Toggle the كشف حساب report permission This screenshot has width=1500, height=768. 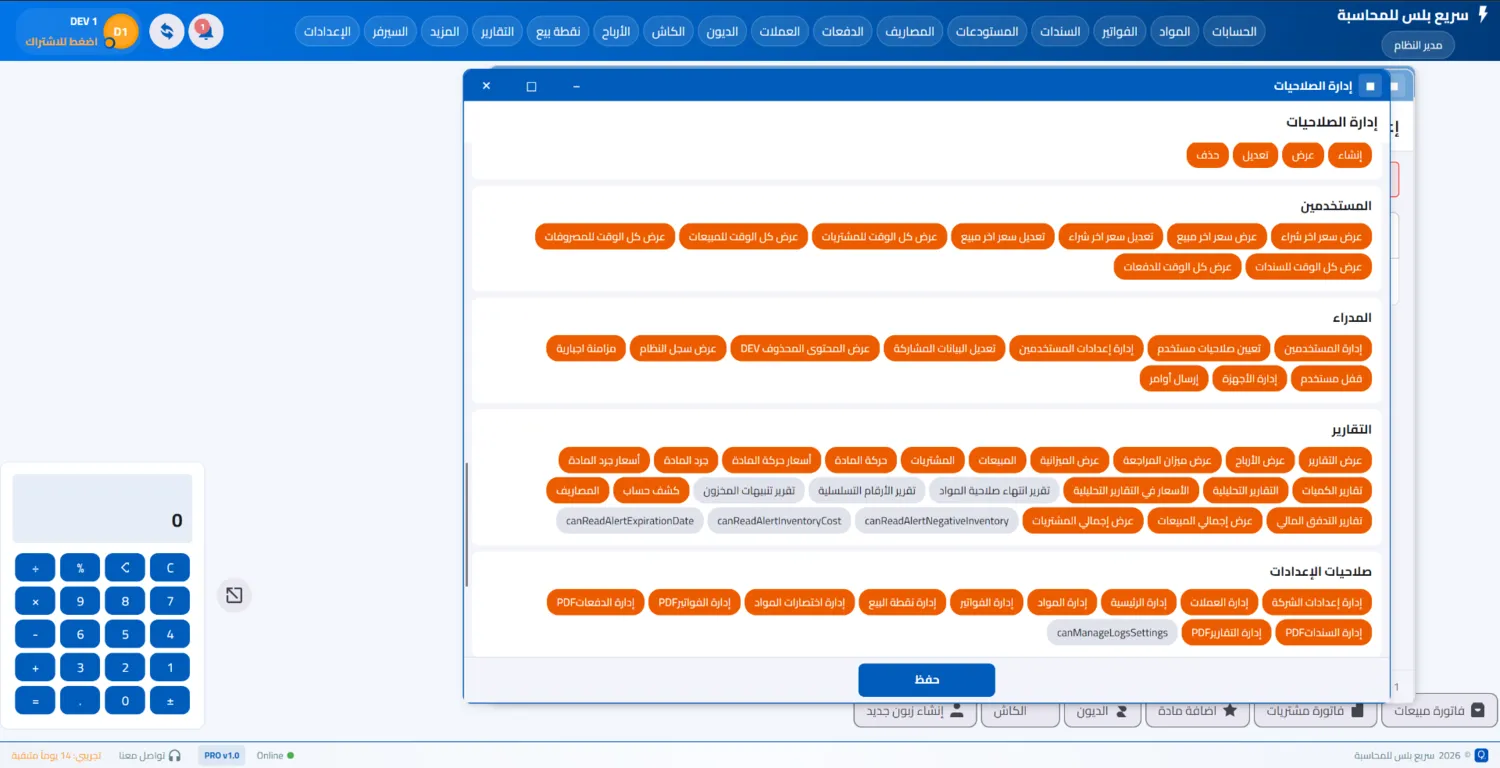click(x=652, y=491)
